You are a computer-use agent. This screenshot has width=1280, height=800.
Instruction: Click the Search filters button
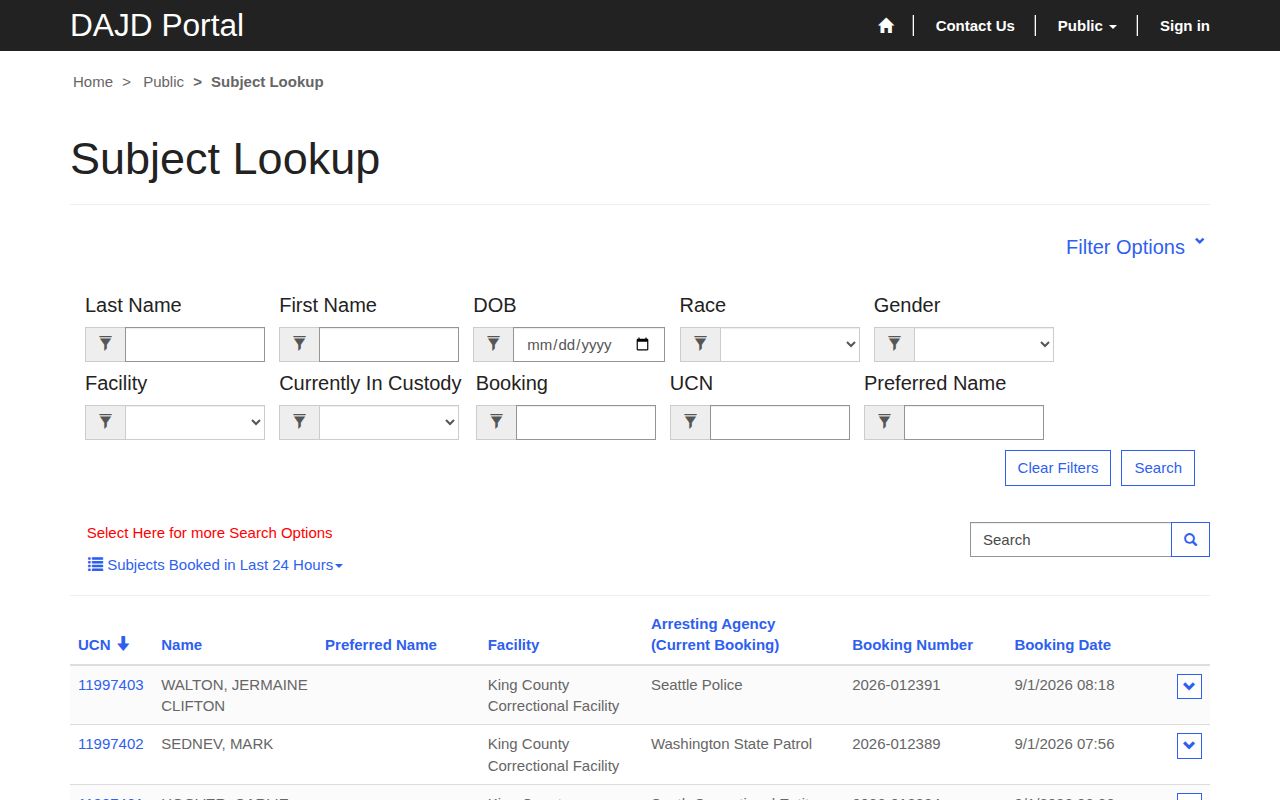click(1158, 468)
